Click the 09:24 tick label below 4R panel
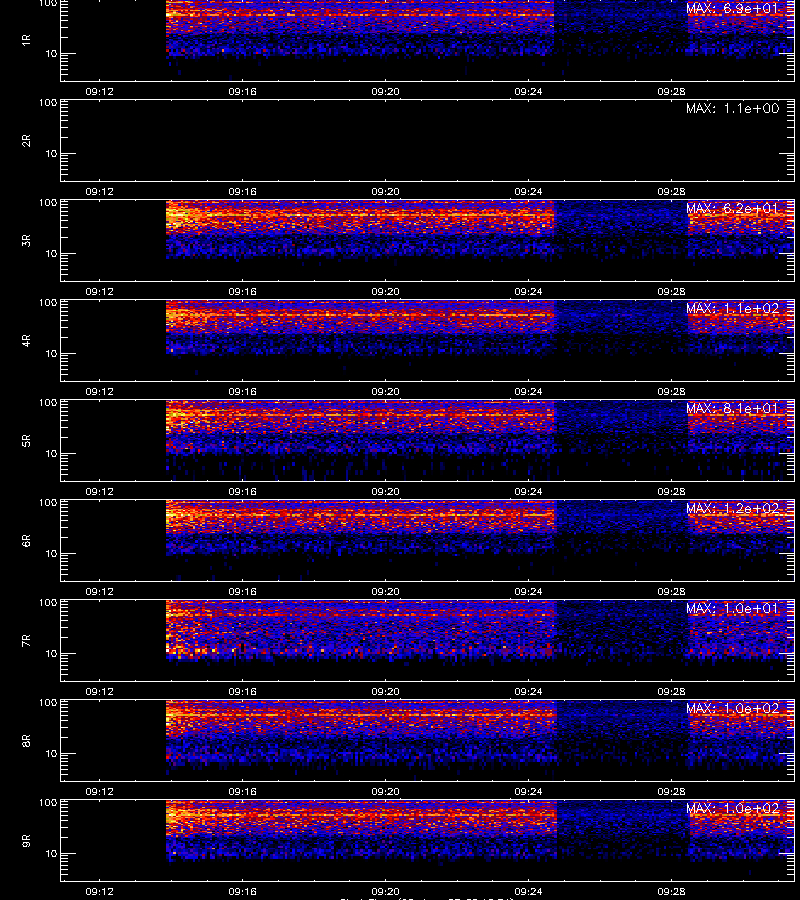This screenshot has height=900, width=800. [x=528, y=391]
